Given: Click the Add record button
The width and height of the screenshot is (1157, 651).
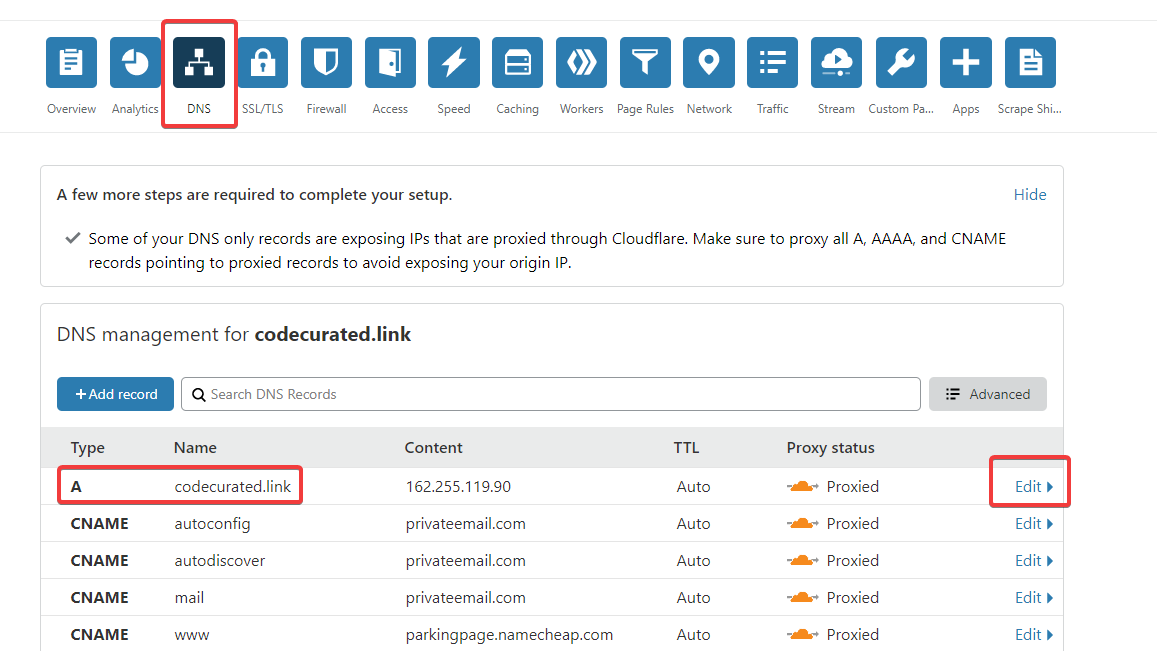Looking at the screenshot, I should 115,394.
